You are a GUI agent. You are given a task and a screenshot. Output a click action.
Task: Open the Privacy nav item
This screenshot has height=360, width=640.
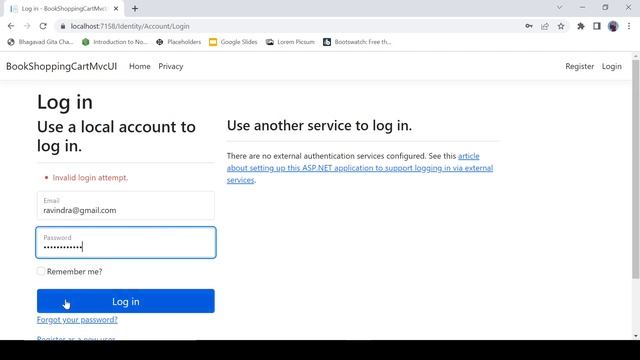(x=171, y=66)
